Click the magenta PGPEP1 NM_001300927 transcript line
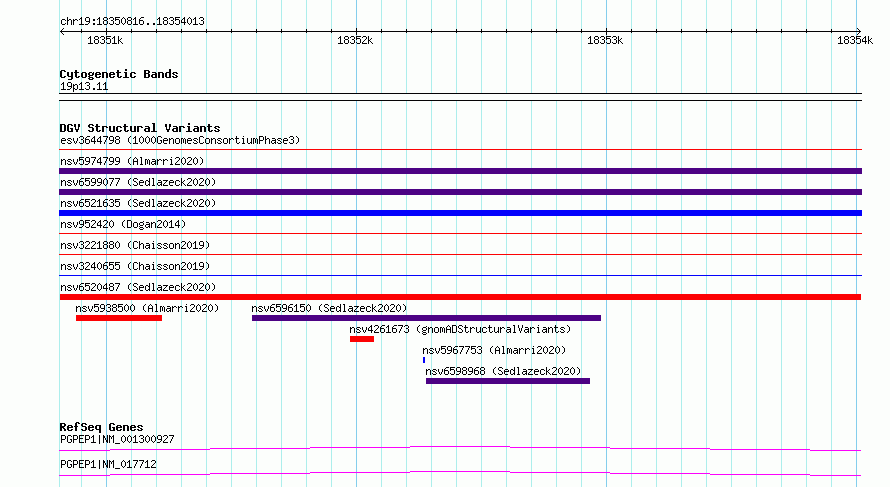This screenshot has height=487, width=890. (x=460, y=448)
